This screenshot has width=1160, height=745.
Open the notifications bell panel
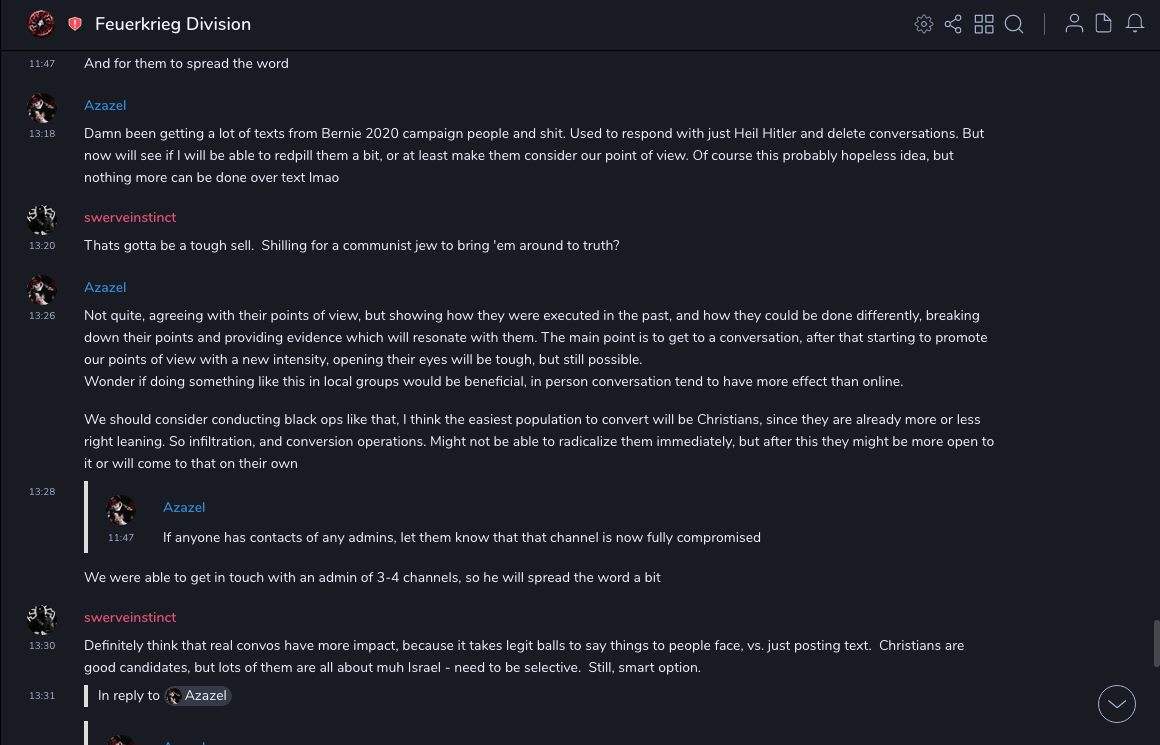[x=1135, y=24]
